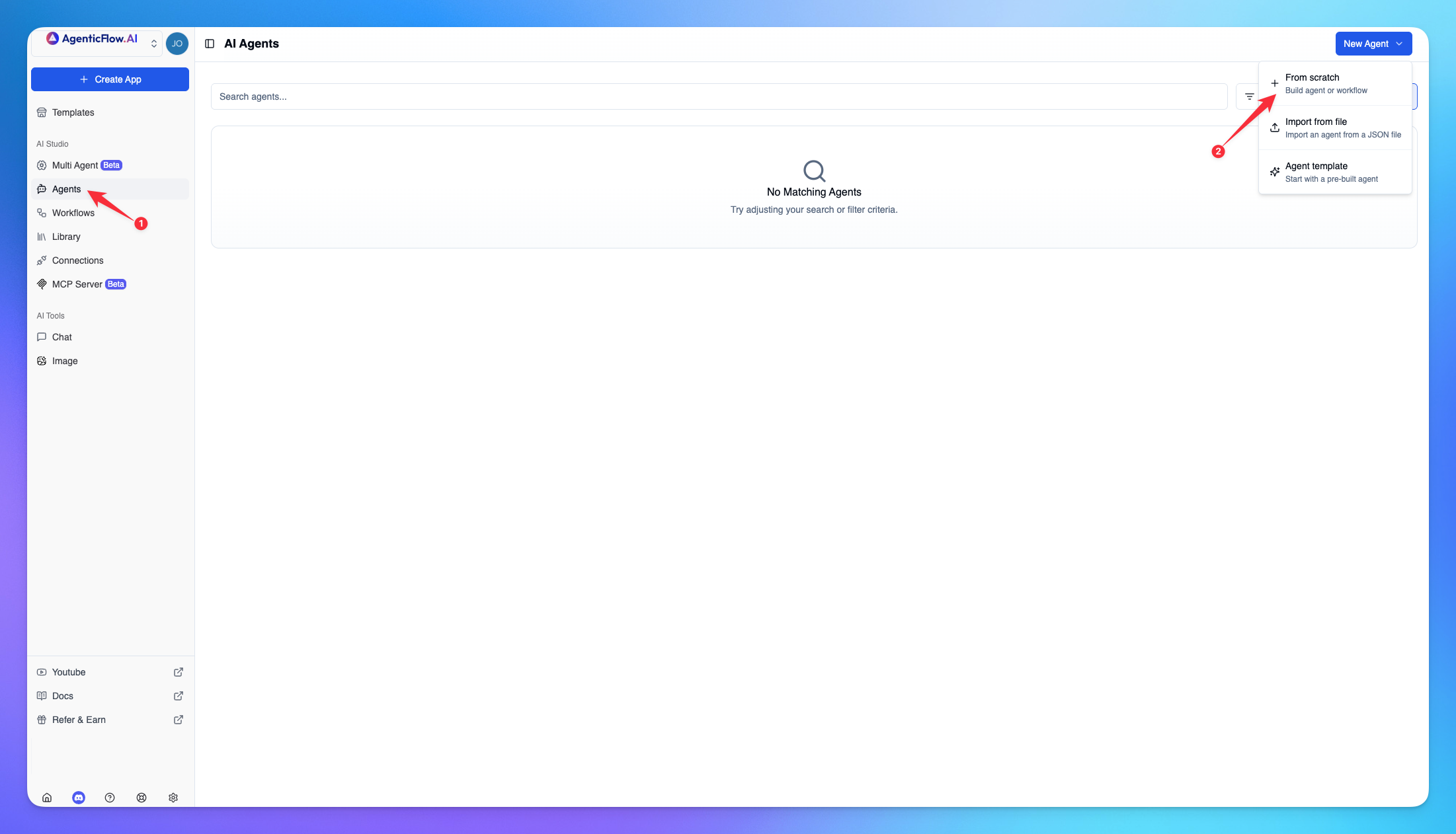
Task: Open the JO user avatar
Action: pos(177,44)
